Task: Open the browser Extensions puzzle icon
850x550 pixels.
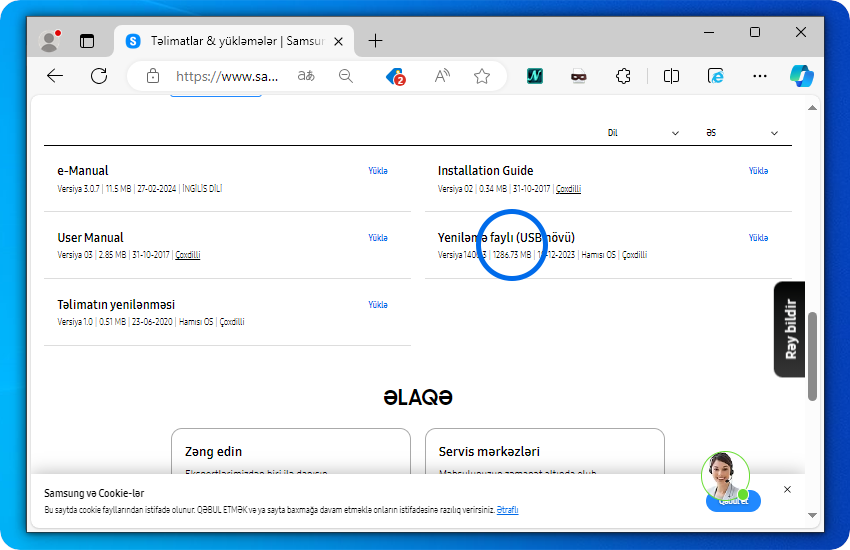Action: [x=623, y=76]
